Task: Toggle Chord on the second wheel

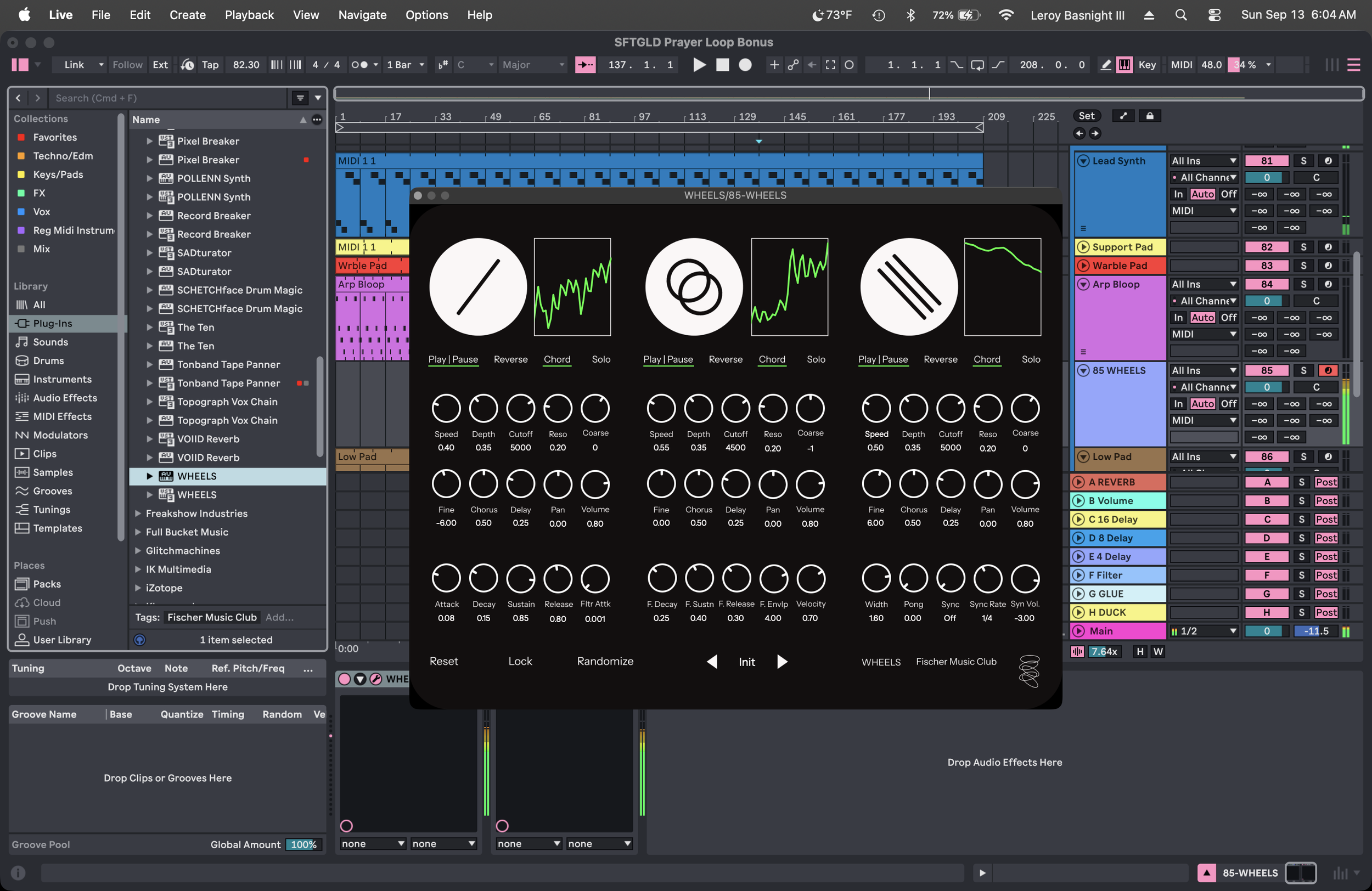Action: pos(772,359)
